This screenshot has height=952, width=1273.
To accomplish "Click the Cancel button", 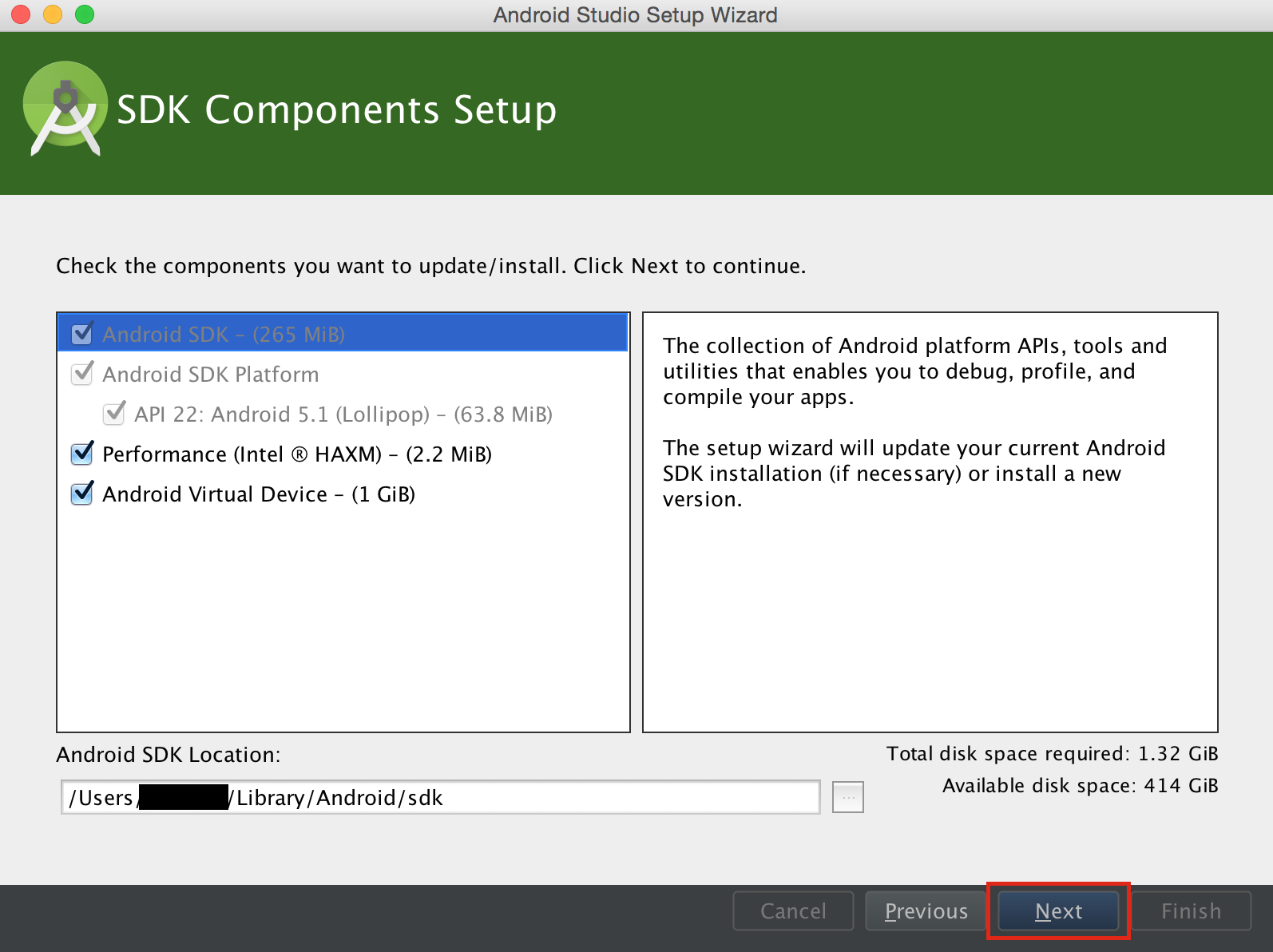I will (x=793, y=911).
